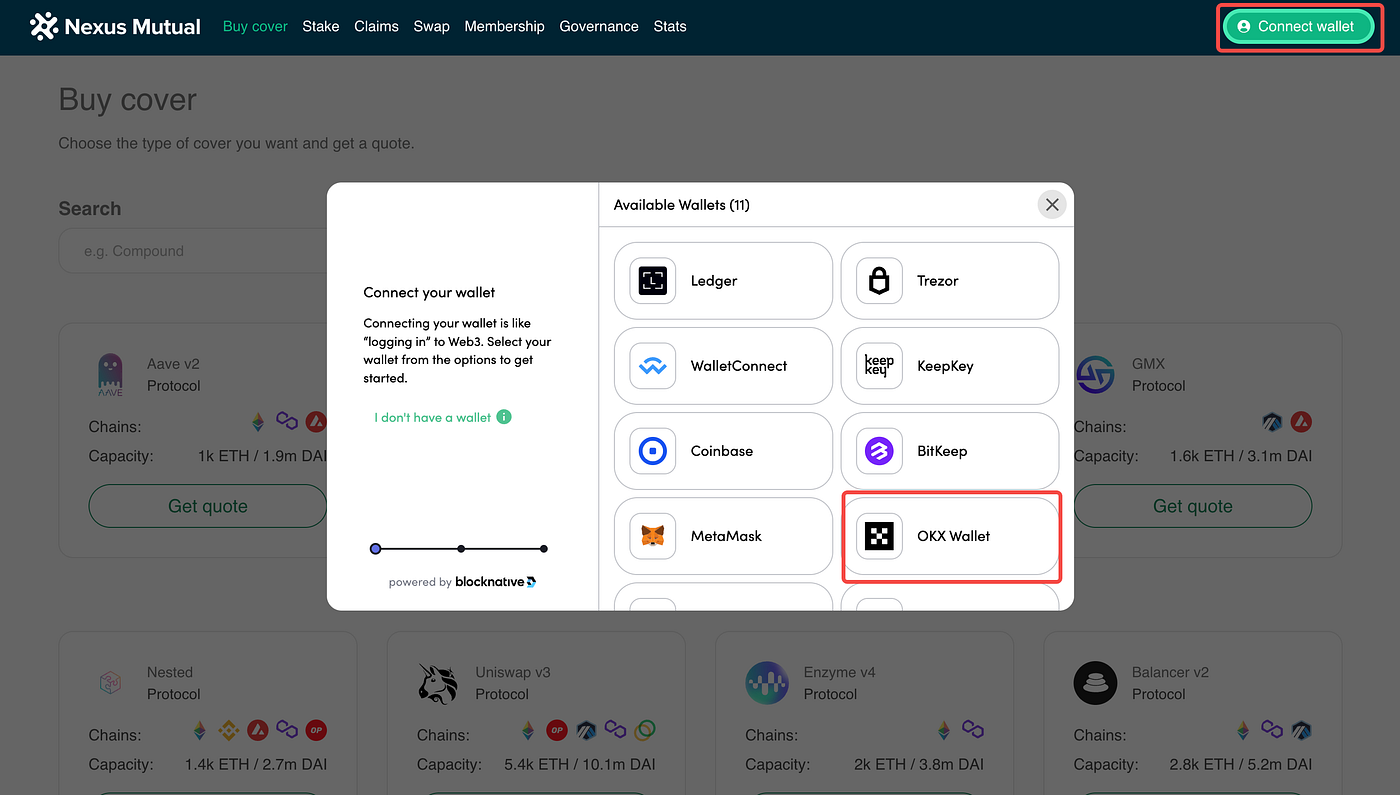Screen dimensions: 1400x795
Task: Click the Aave v2 ghost logo
Action: (109, 375)
